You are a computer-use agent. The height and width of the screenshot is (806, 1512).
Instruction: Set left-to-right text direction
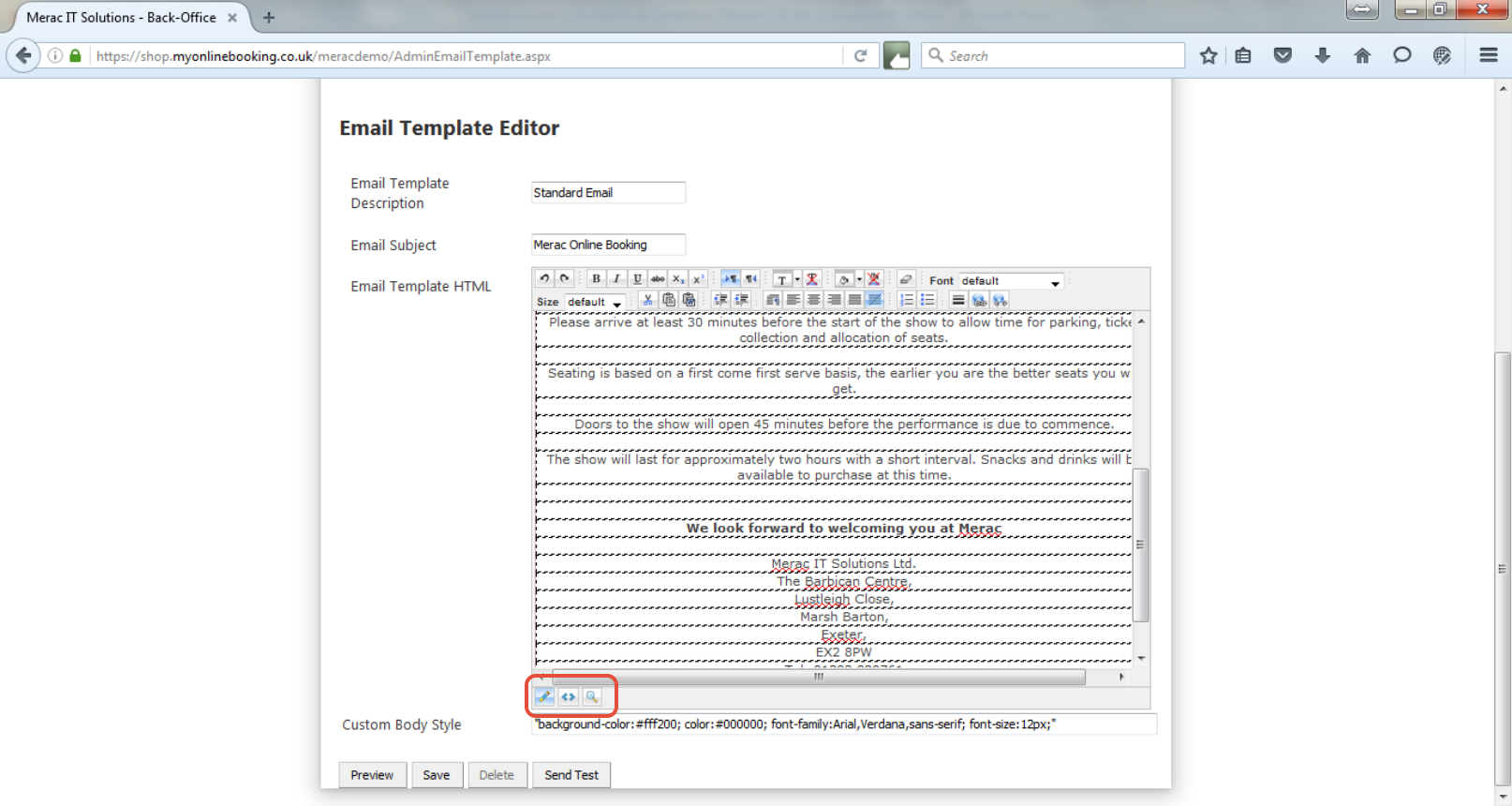pyautogui.click(x=730, y=279)
